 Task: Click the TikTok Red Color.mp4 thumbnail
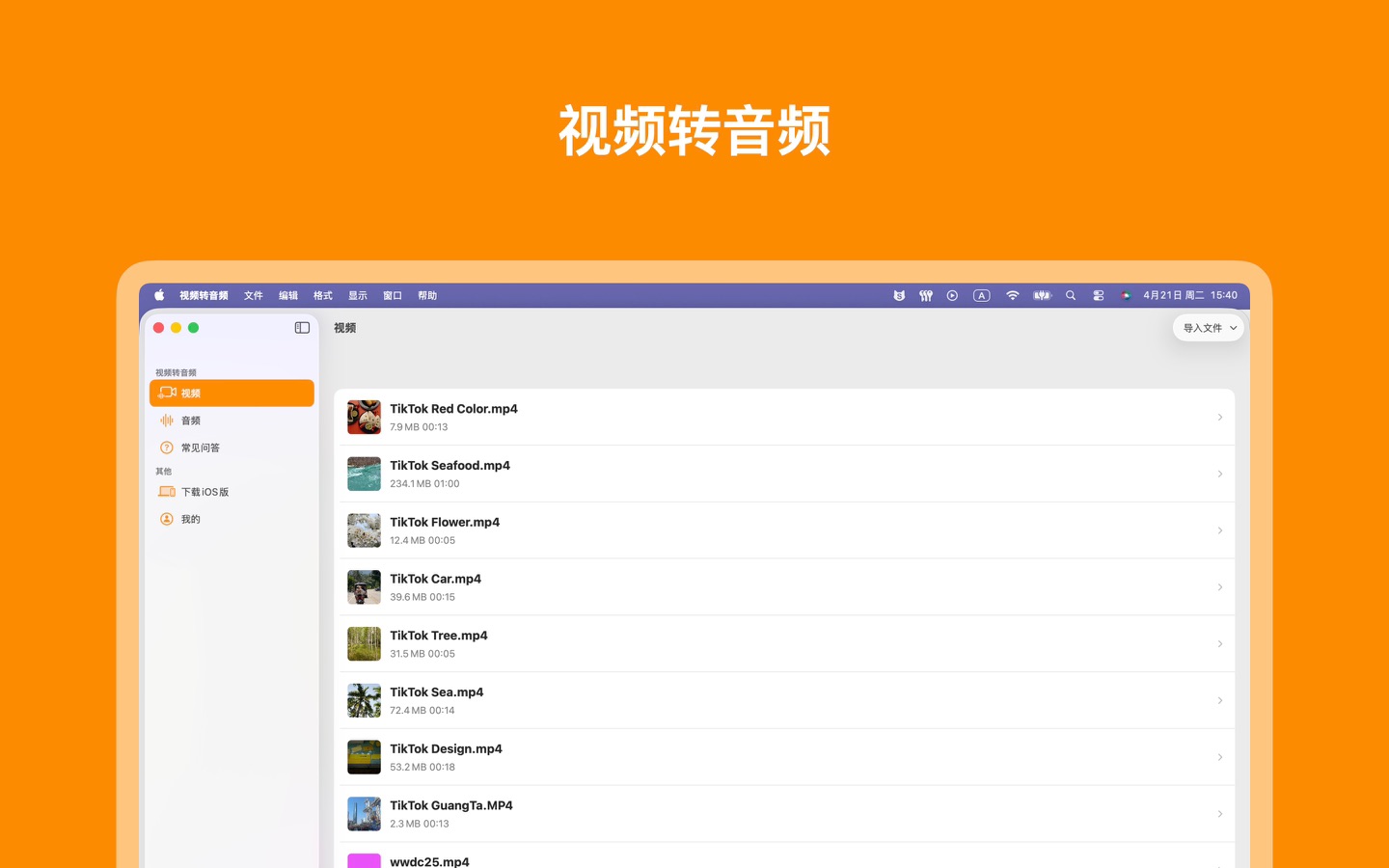click(364, 418)
